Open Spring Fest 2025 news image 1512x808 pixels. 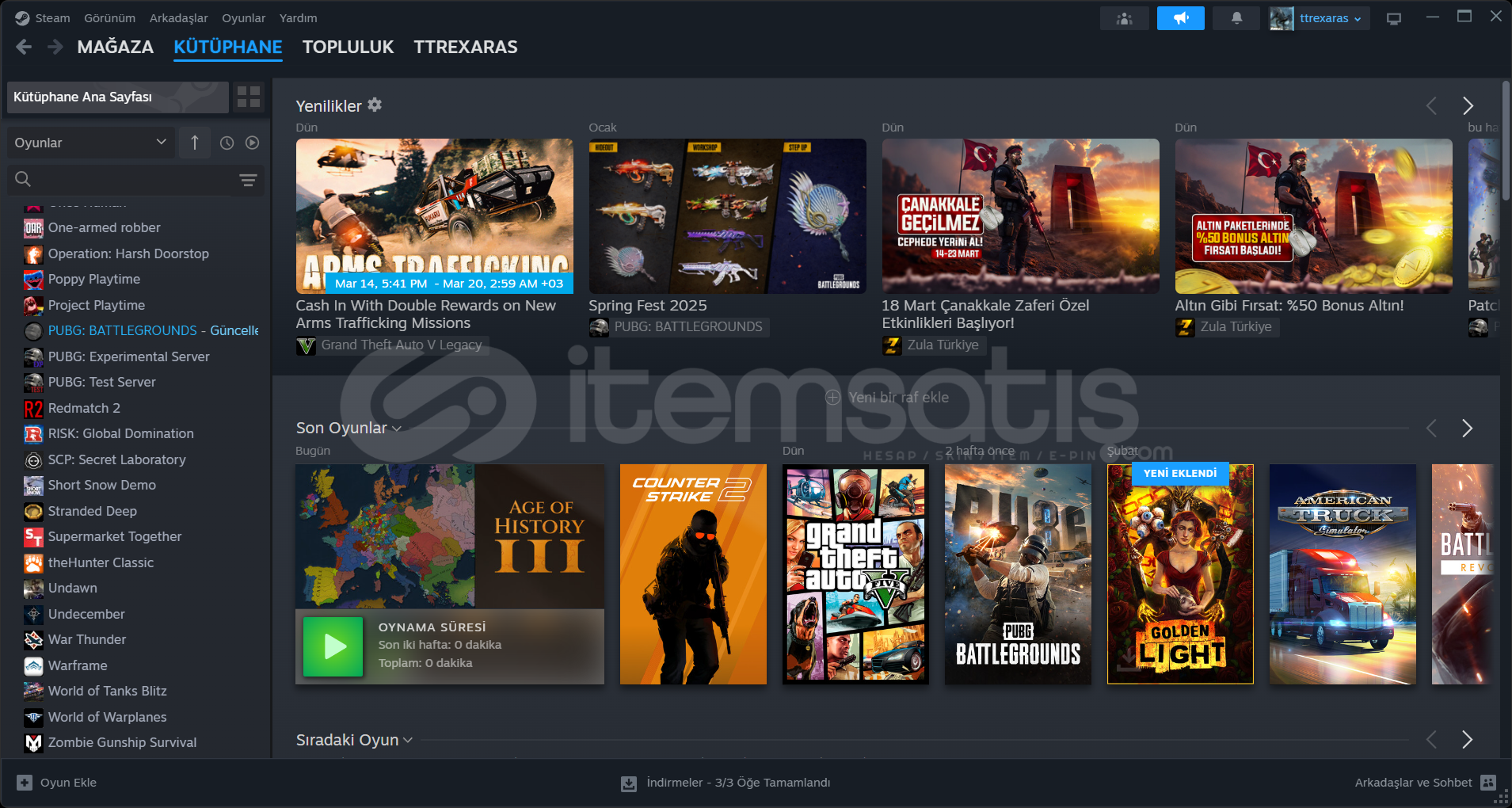tap(727, 216)
